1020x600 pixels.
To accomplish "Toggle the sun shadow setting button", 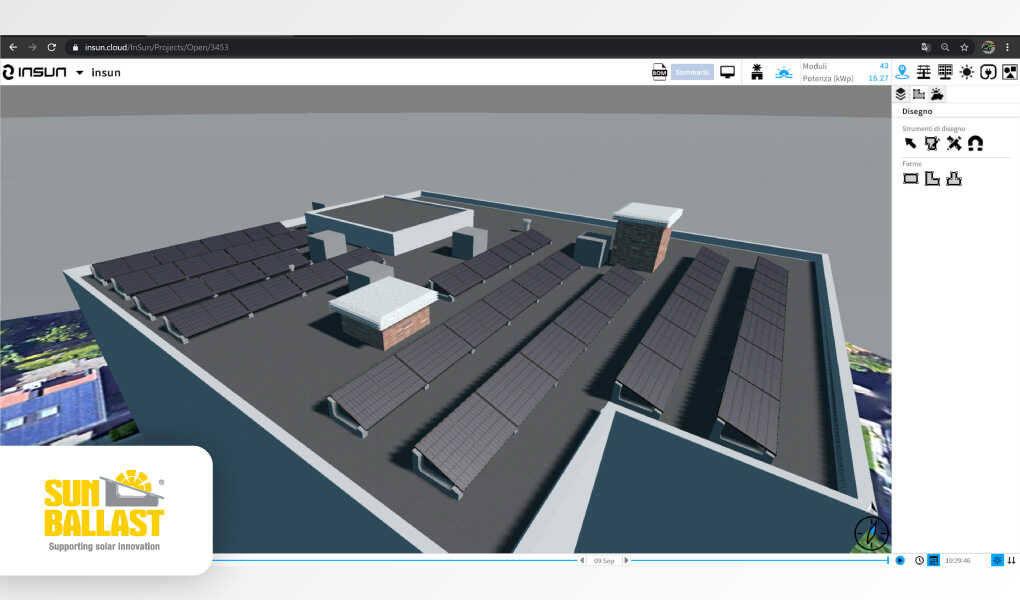I will click(996, 560).
